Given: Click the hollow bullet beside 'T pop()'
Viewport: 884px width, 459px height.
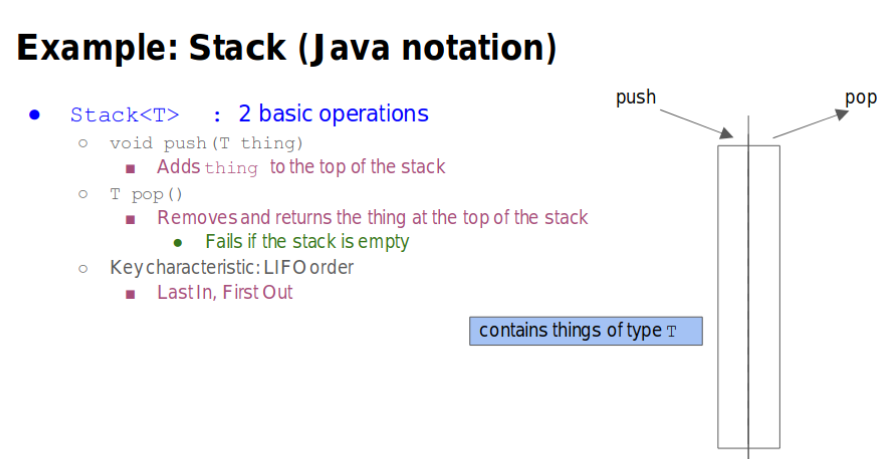Looking at the screenshot, I should click(x=83, y=194).
